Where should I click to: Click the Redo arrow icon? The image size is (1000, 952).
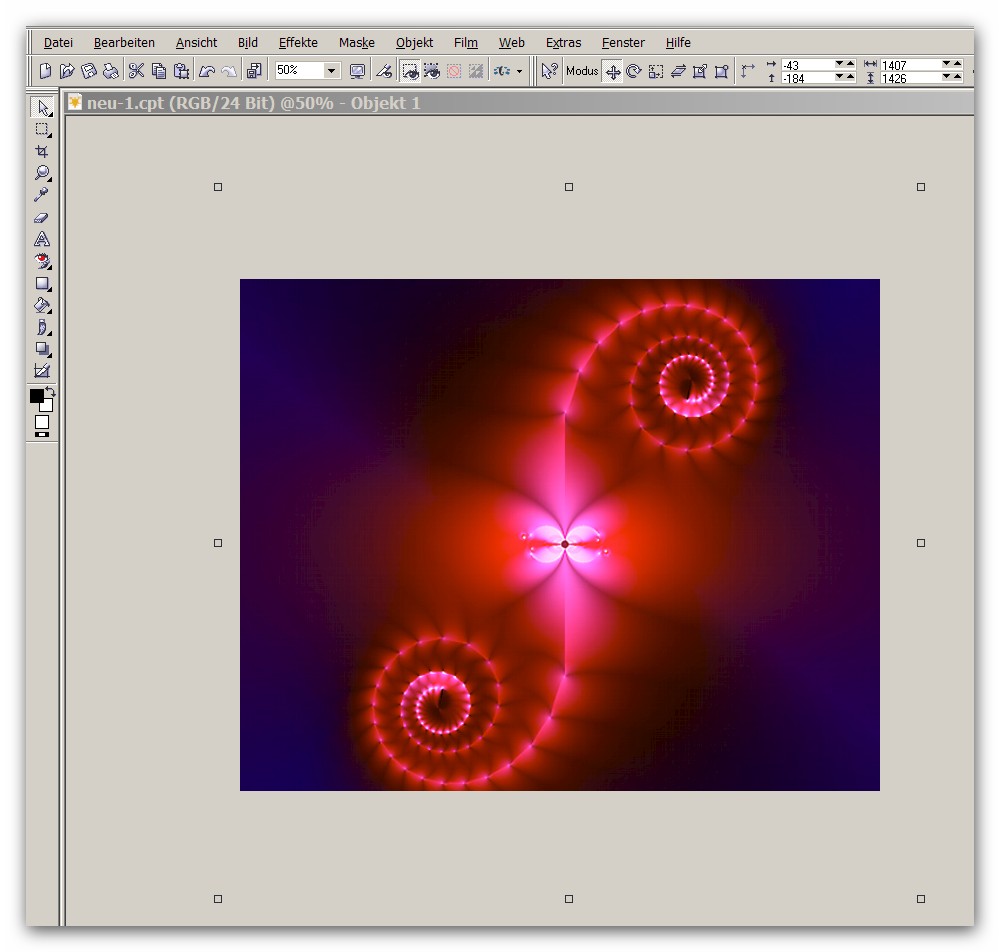(228, 71)
